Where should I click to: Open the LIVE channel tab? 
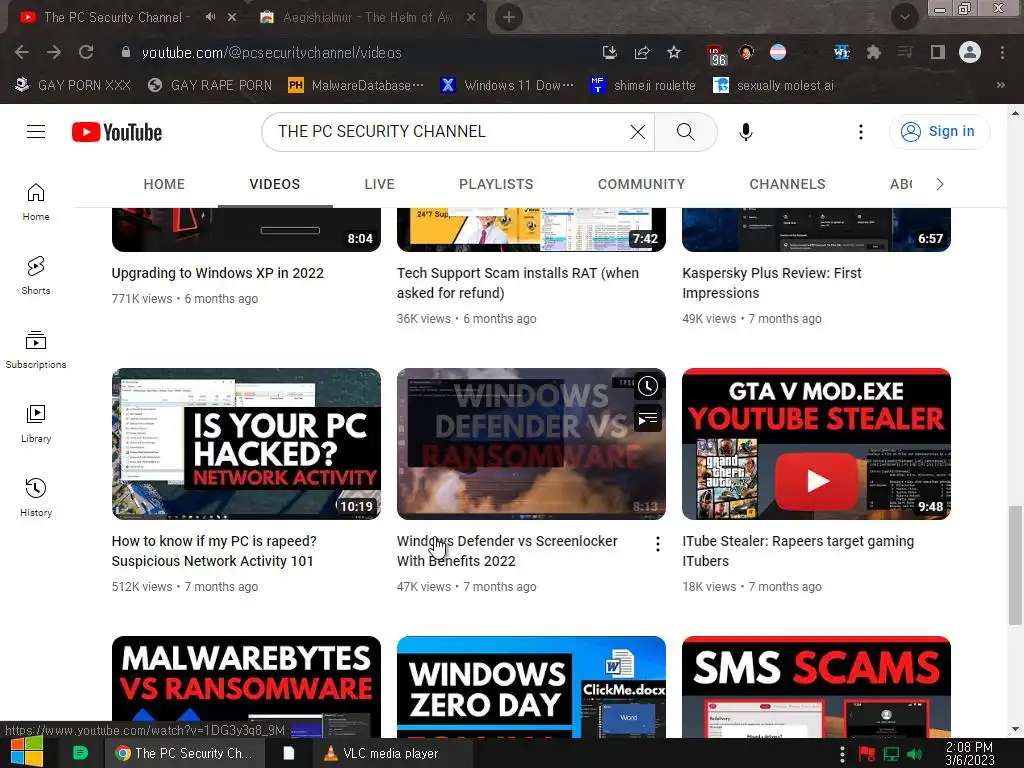[x=379, y=184]
